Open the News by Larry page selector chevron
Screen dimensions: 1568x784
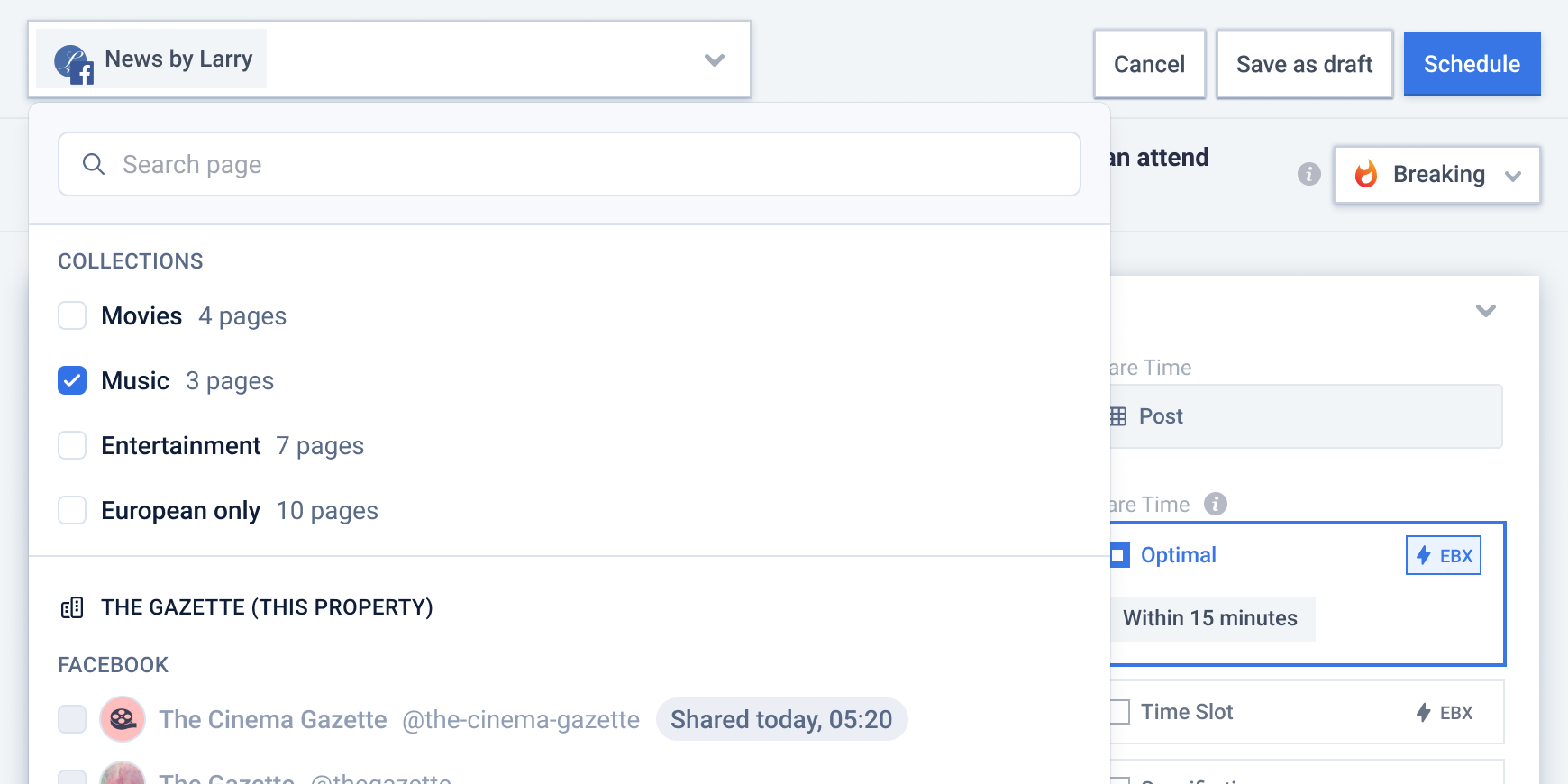pos(714,60)
